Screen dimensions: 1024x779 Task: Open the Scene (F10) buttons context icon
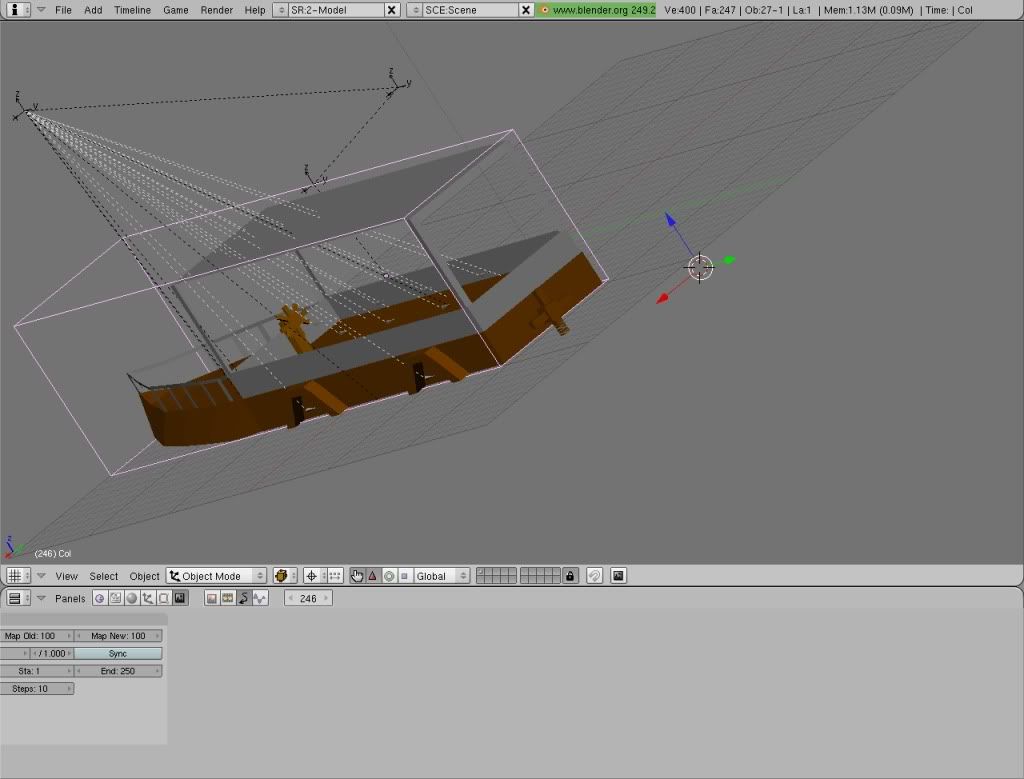(x=180, y=598)
